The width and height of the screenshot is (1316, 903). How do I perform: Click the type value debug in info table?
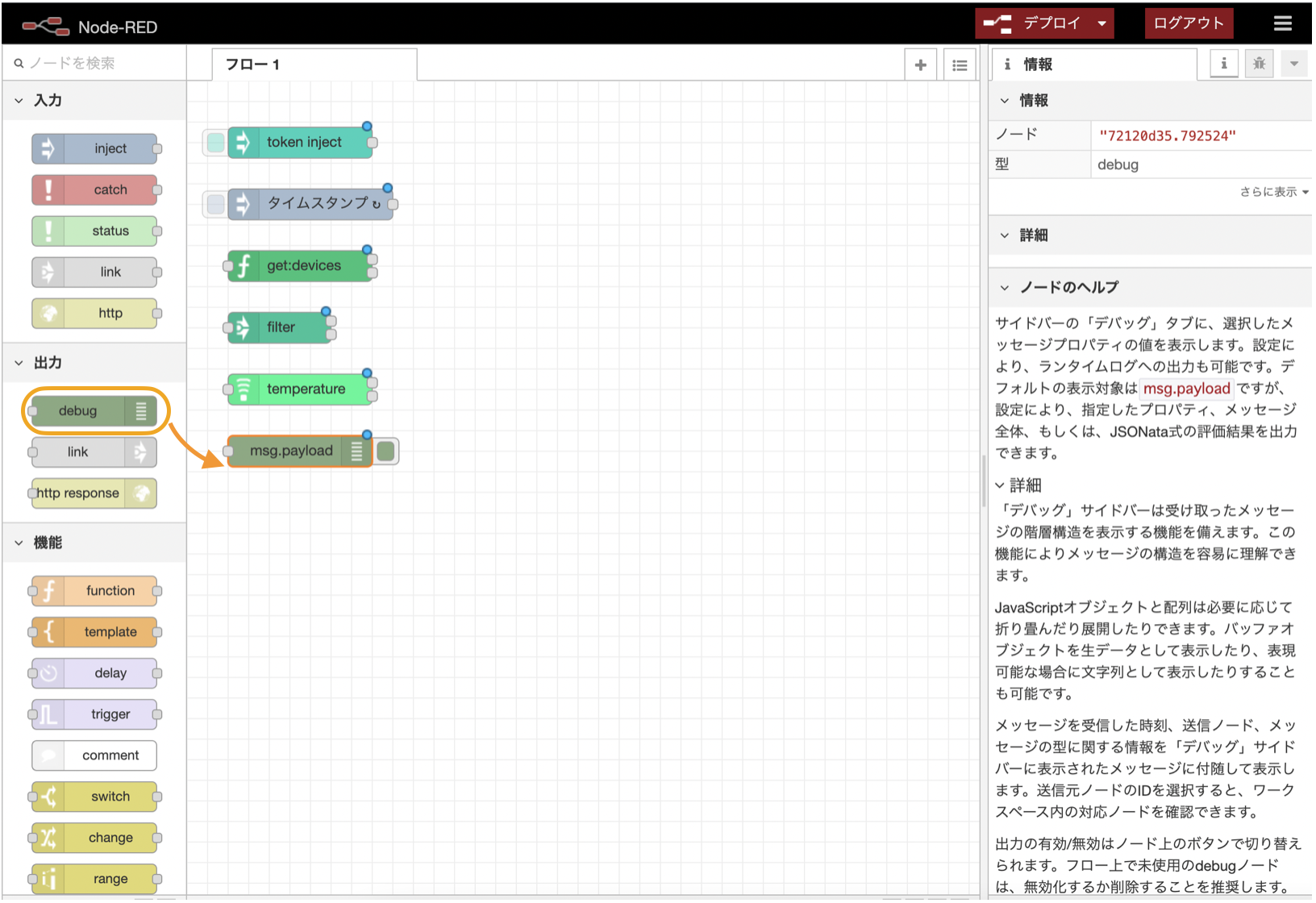point(1118,164)
